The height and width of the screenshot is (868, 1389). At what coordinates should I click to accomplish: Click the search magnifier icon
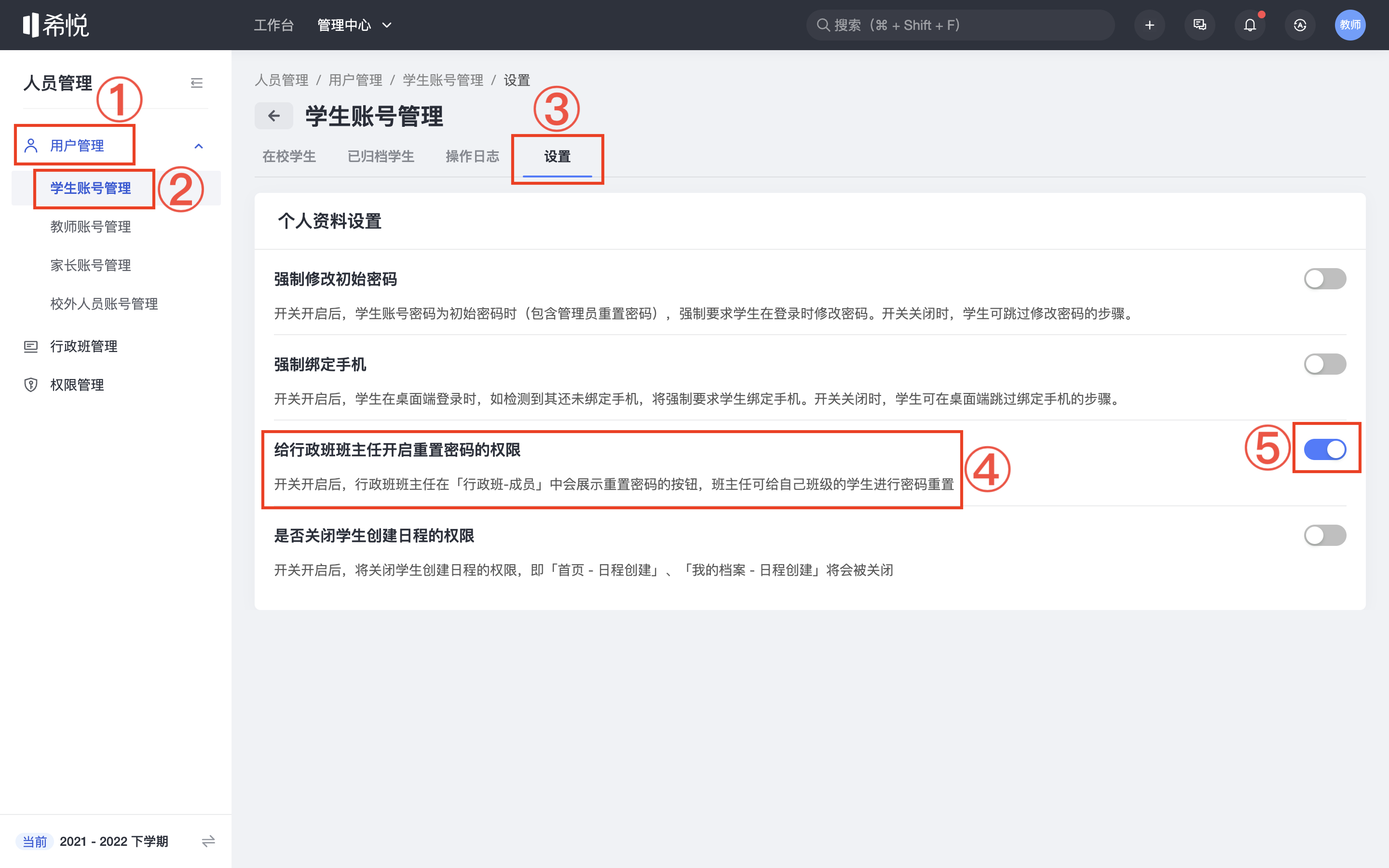click(823, 25)
